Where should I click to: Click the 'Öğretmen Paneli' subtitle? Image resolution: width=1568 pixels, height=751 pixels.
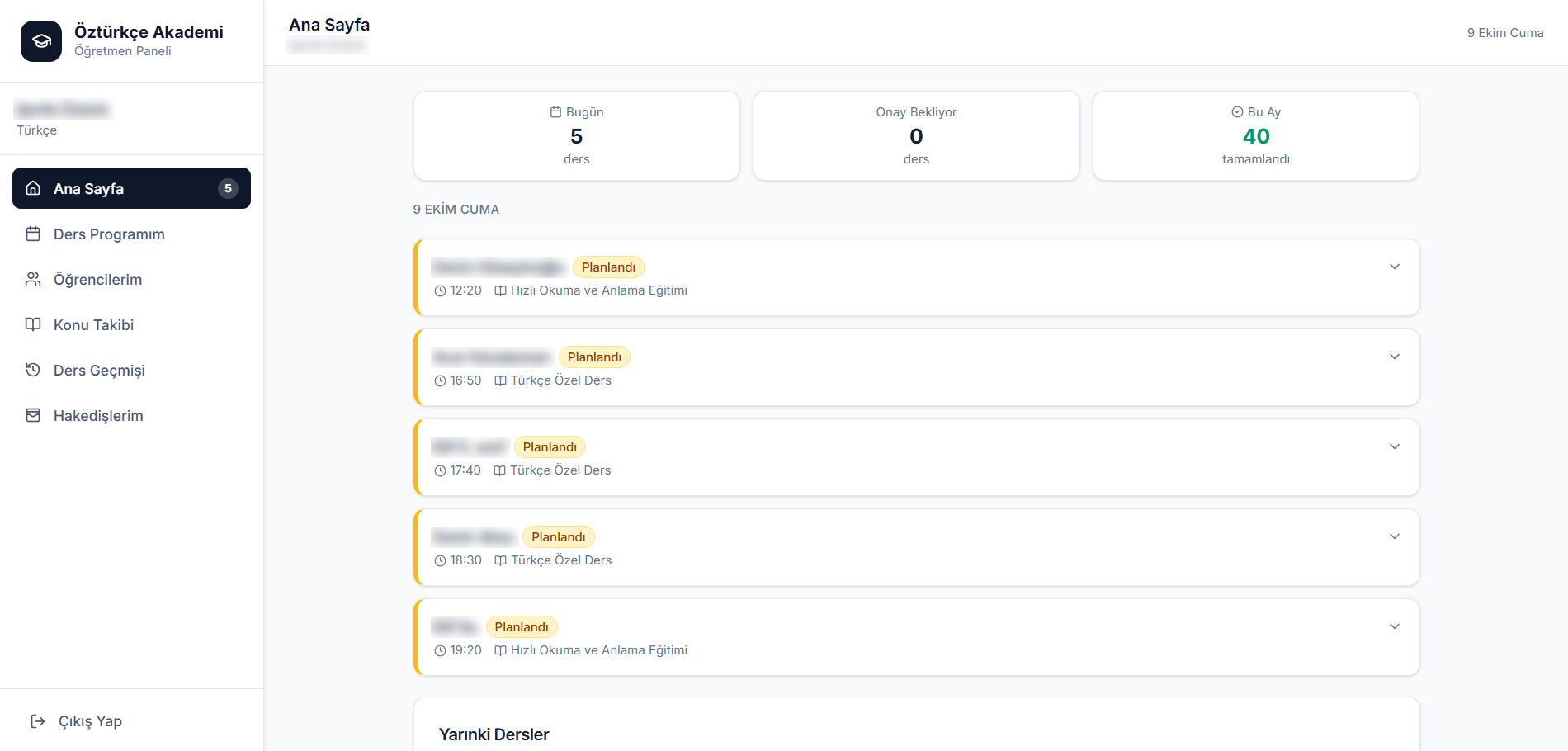point(123,51)
